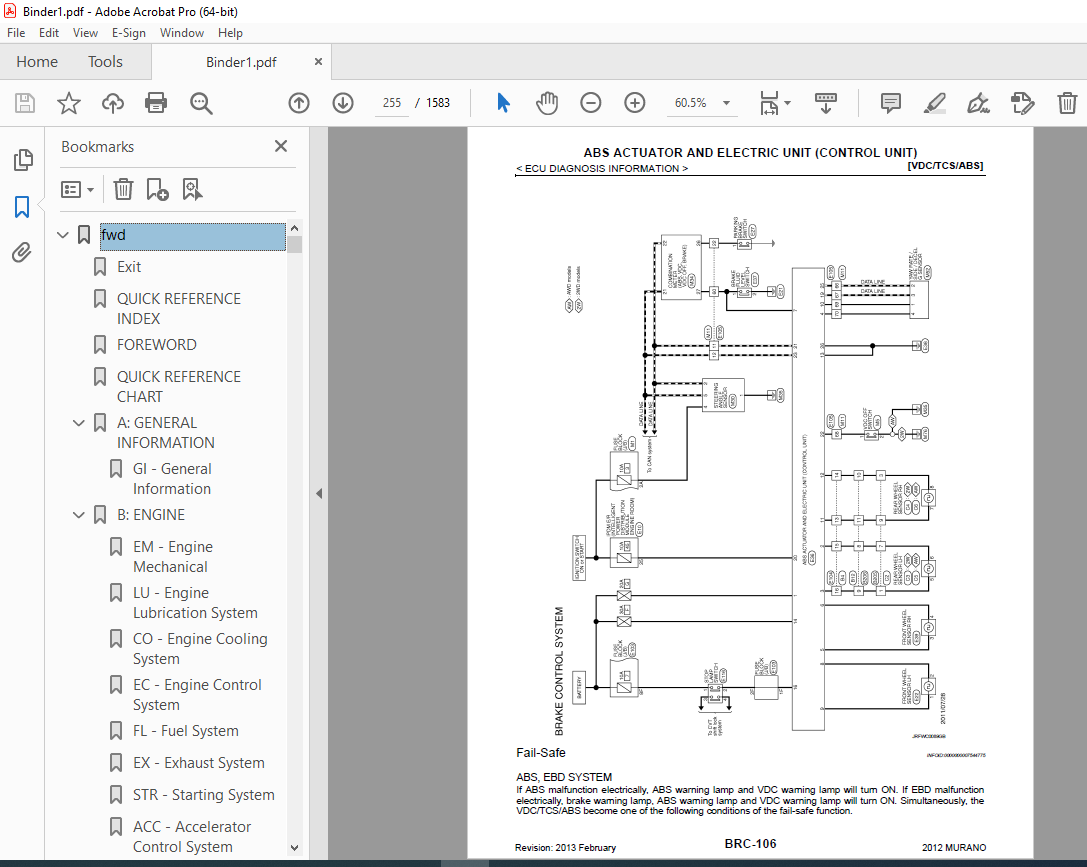1087x867 pixels.
Task: Open the STR - Starting System bookmark
Action: click(x=204, y=795)
